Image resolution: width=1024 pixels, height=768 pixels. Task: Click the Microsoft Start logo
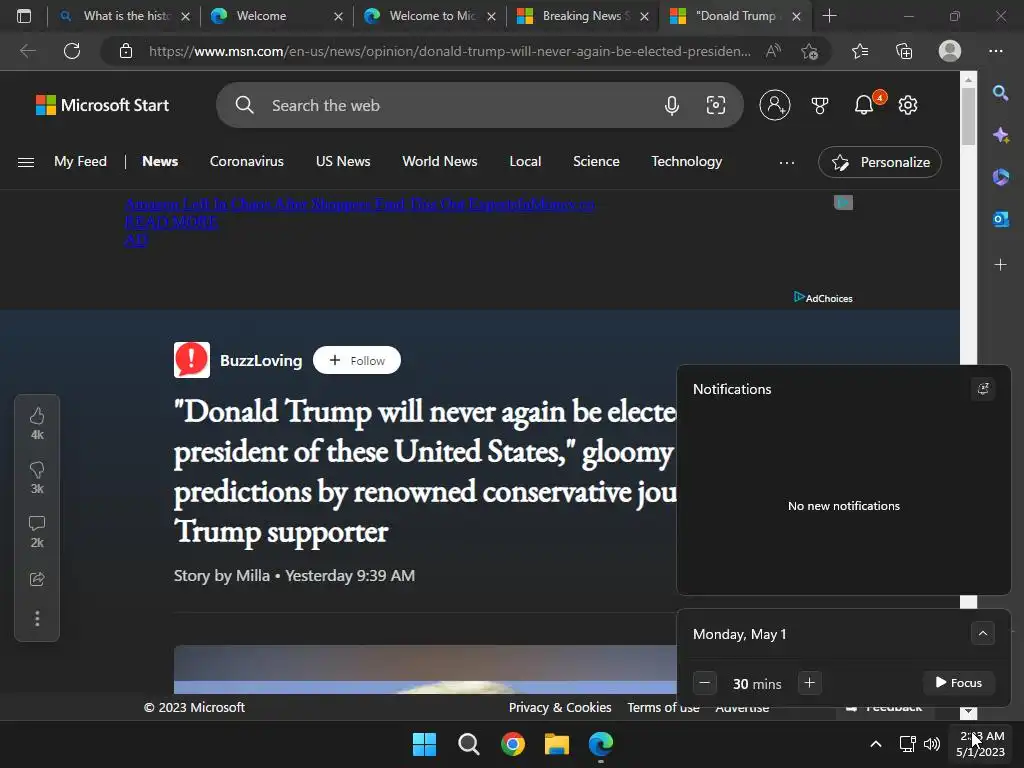coord(102,105)
